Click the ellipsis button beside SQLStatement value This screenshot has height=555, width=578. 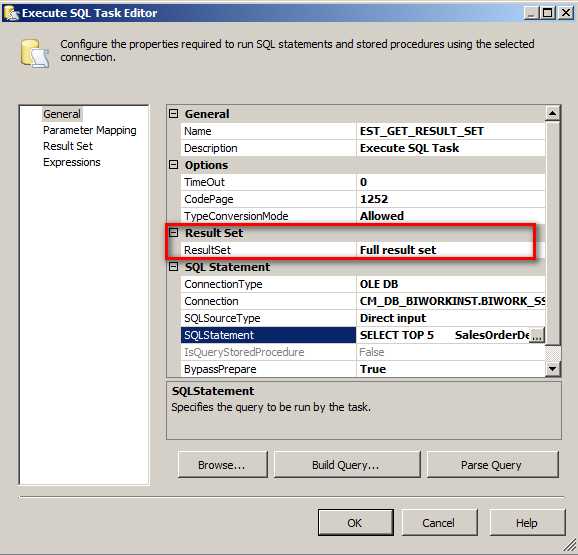point(537,335)
